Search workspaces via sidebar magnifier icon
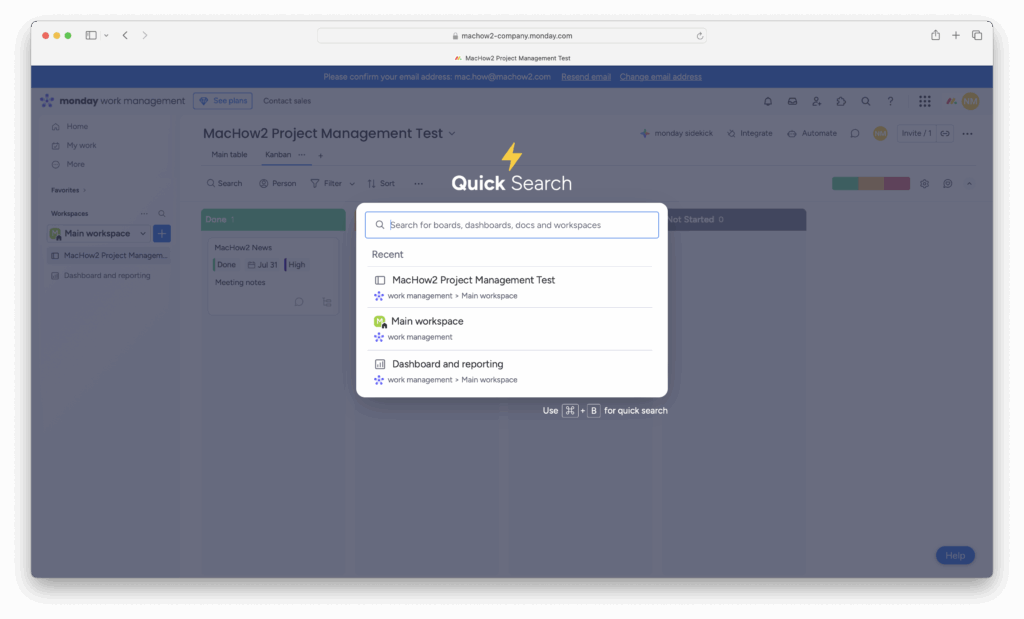The height and width of the screenshot is (619, 1024). 162,214
